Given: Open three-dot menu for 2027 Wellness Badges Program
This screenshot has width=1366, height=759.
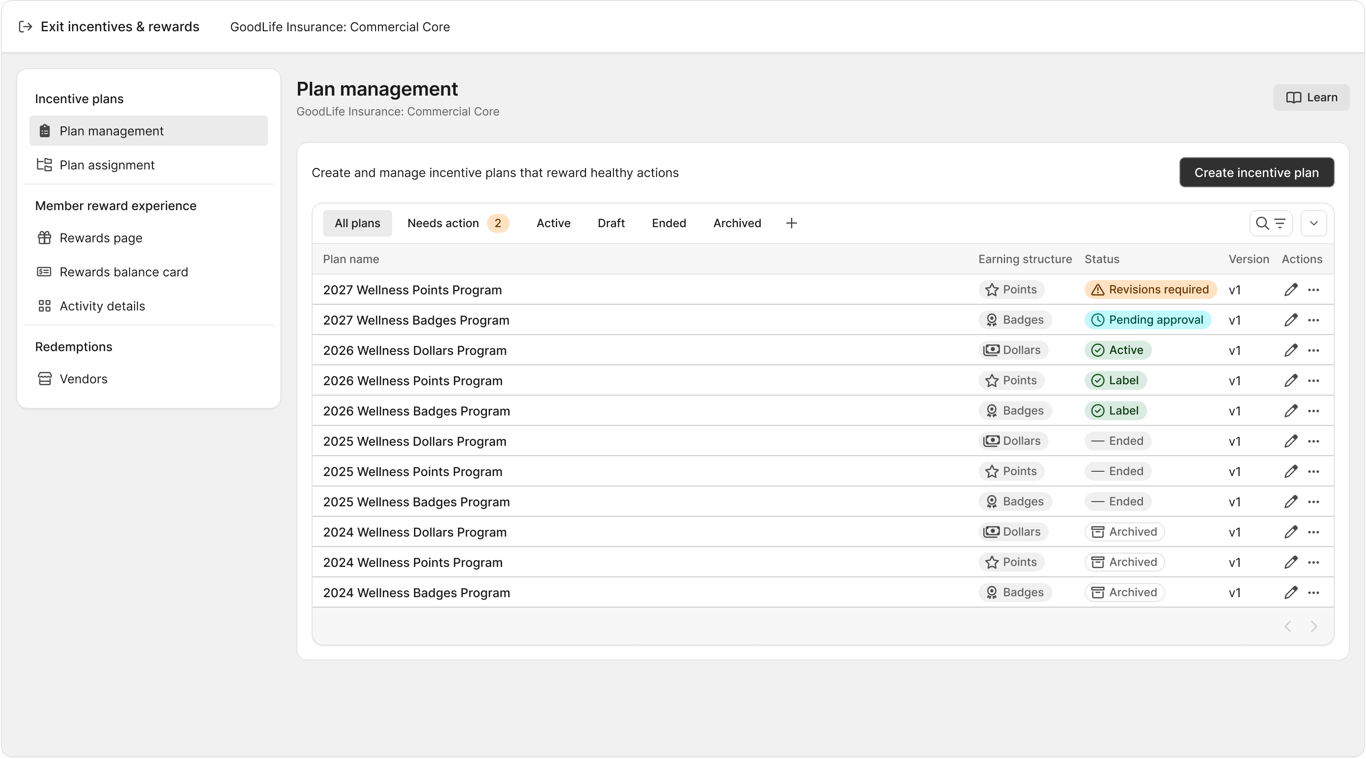Looking at the screenshot, I should (x=1314, y=320).
